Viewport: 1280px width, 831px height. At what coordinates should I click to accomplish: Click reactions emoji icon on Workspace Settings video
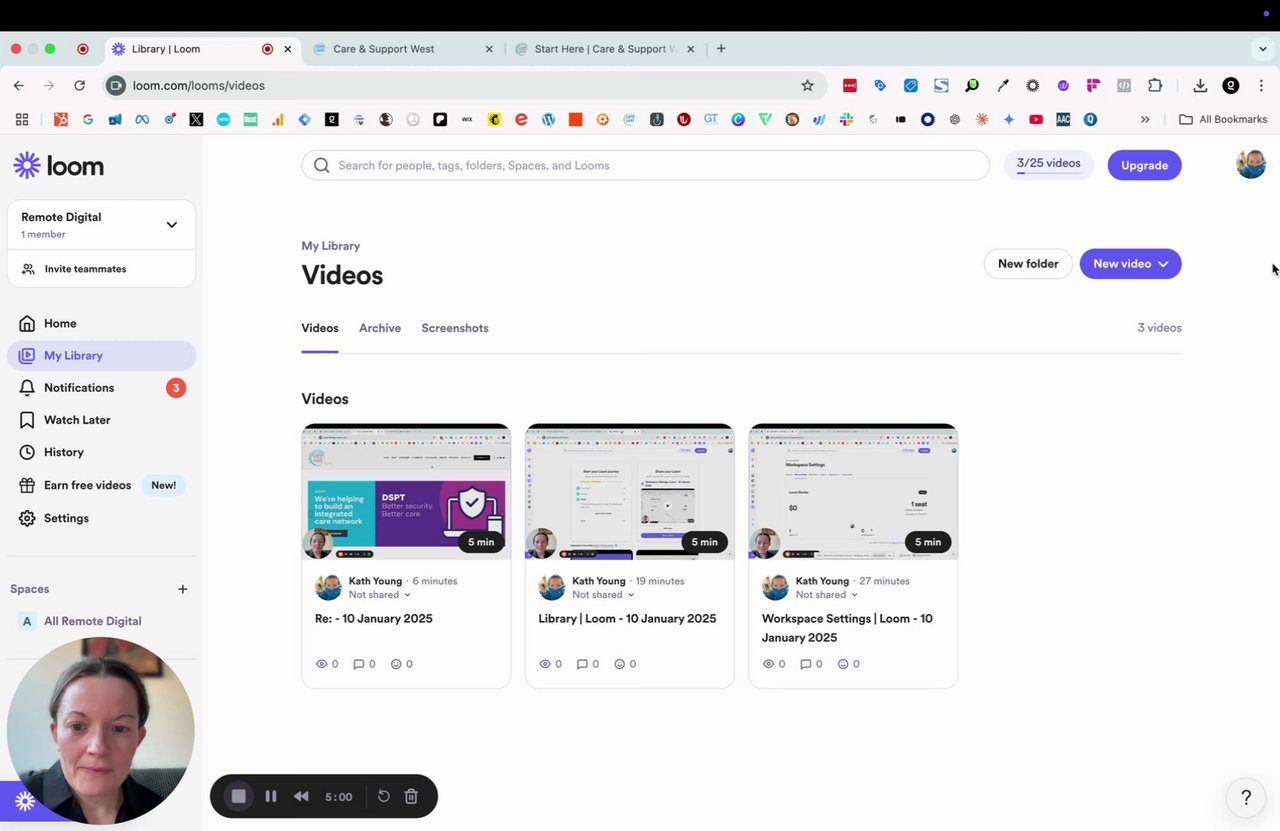point(843,664)
